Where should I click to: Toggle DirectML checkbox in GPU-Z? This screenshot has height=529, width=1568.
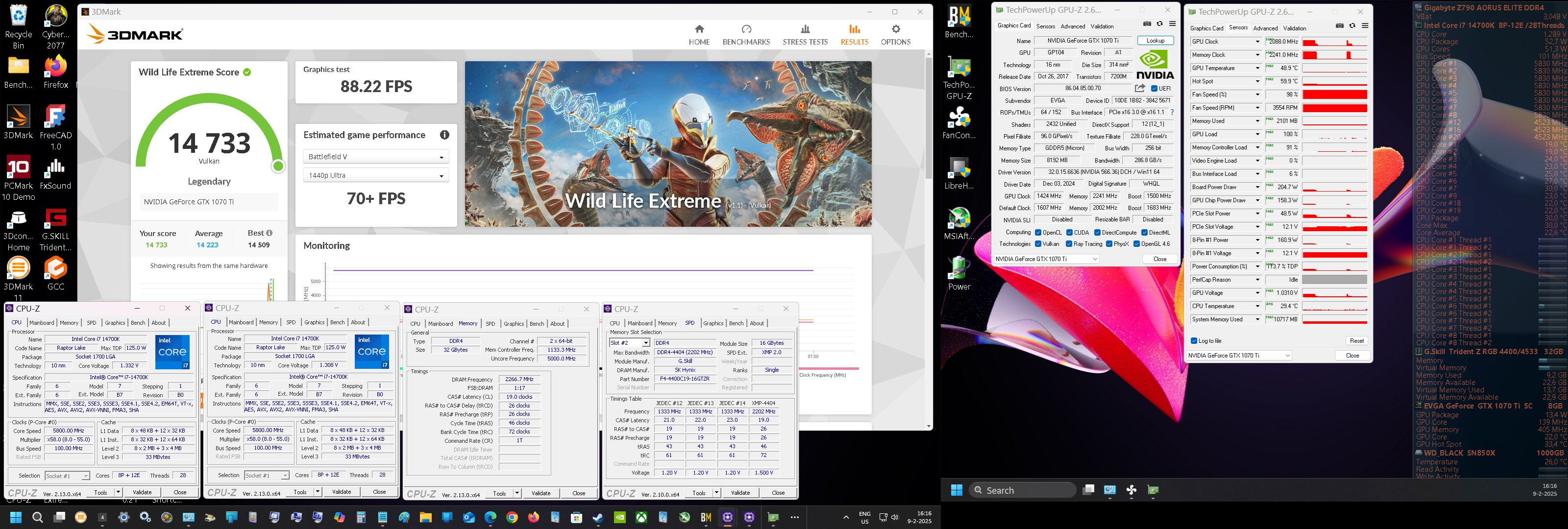click(1144, 233)
